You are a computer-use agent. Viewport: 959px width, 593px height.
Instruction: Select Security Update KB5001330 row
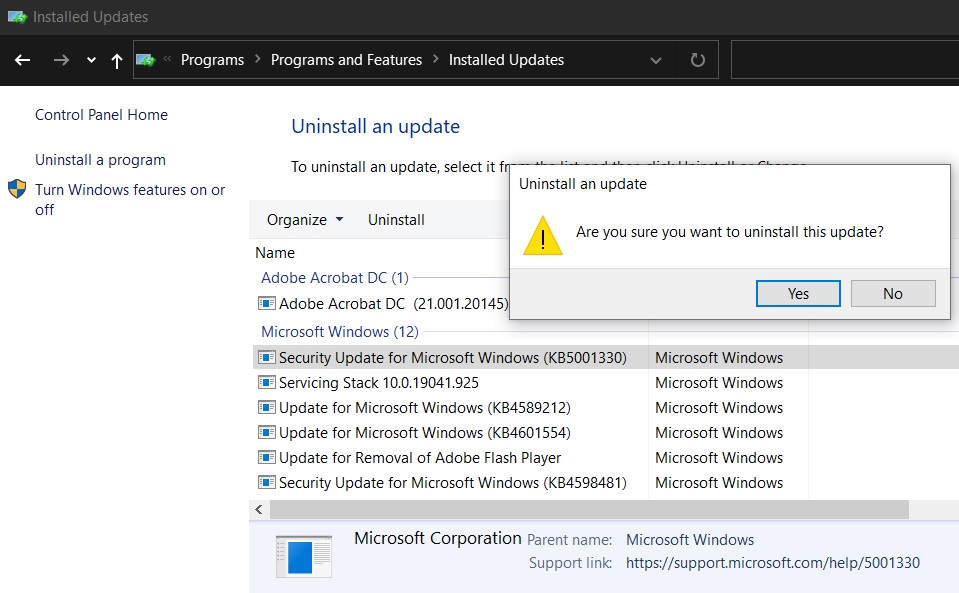pyautogui.click(x=605, y=358)
